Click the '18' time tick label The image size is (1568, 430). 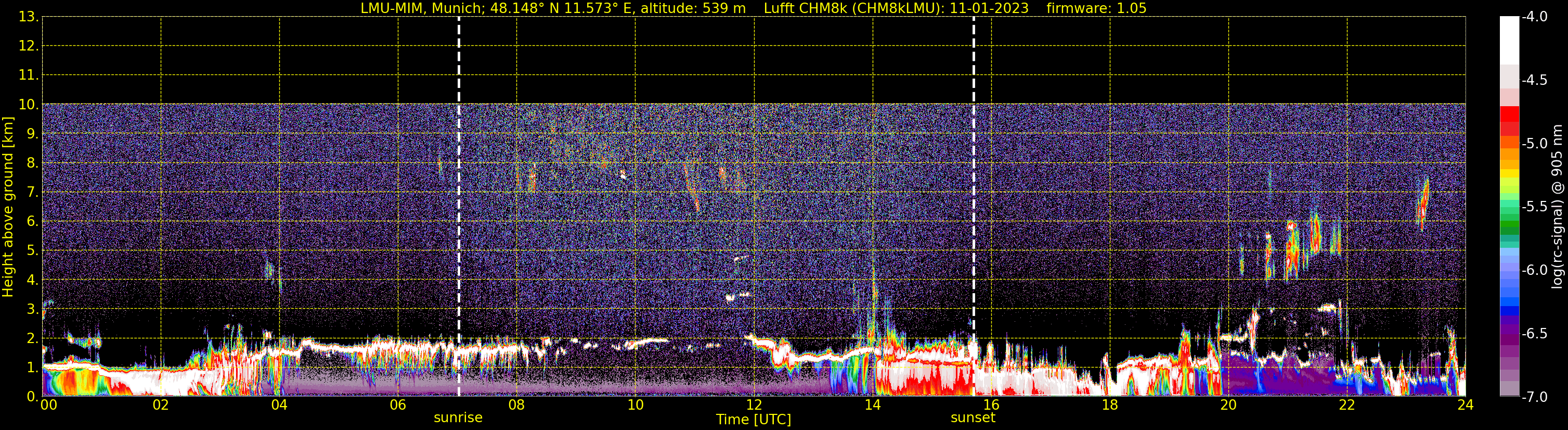coord(1110,405)
